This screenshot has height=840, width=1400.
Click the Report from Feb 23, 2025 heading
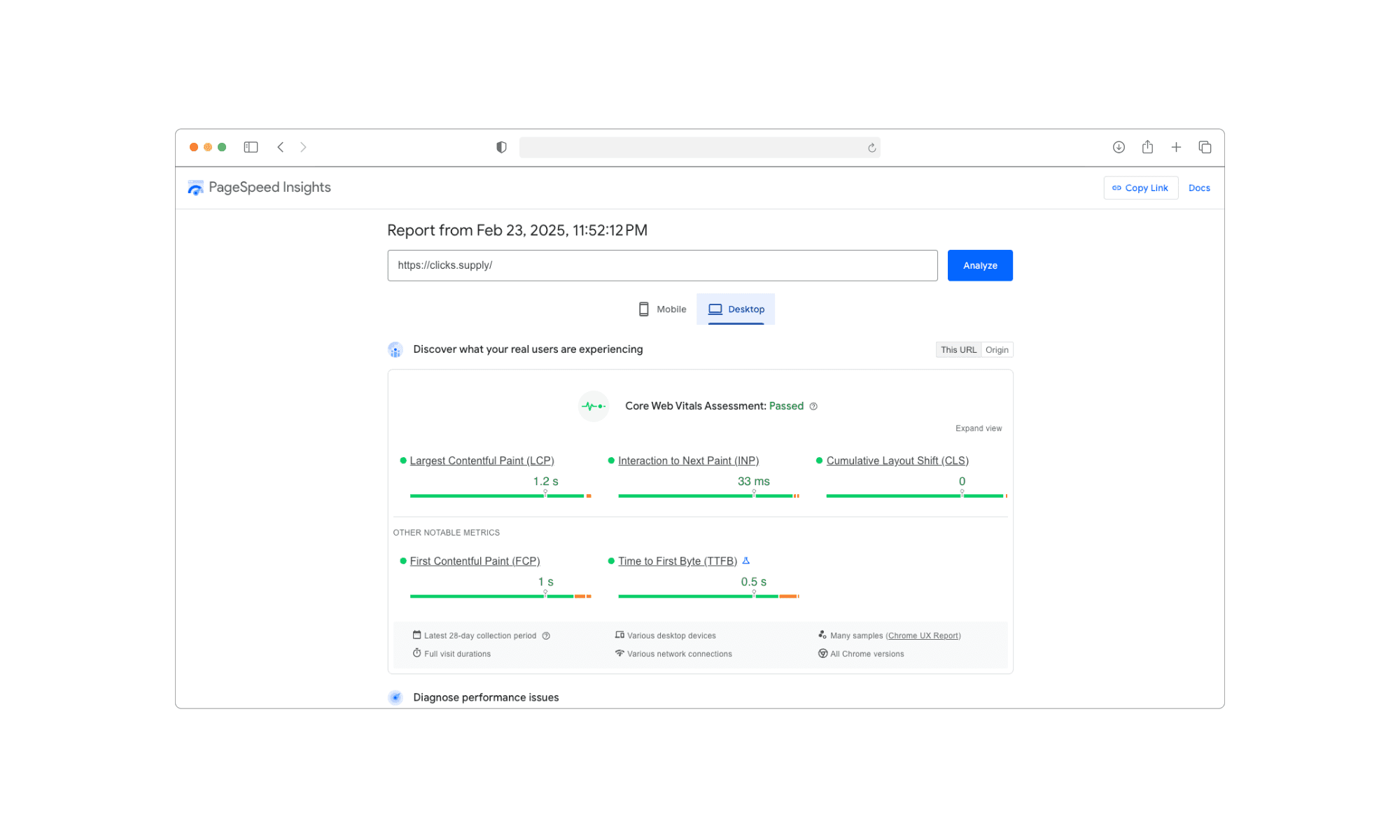click(517, 230)
